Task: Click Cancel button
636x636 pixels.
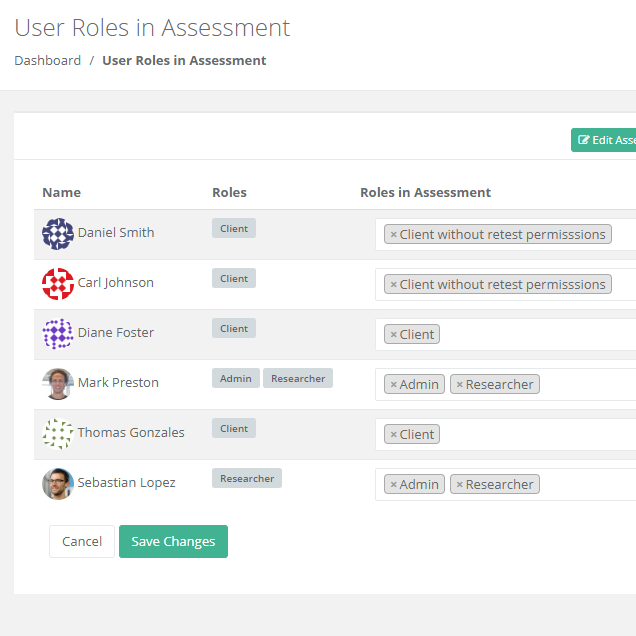Action: [82, 541]
